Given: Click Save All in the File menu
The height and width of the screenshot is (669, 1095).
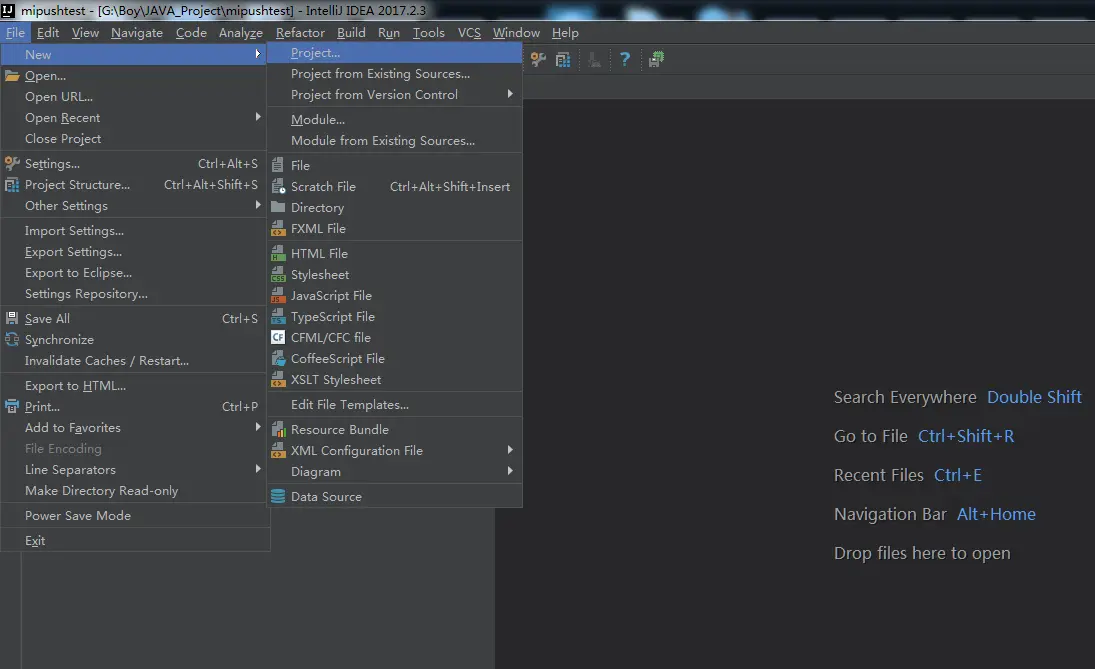Looking at the screenshot, I should pos(135,318).
